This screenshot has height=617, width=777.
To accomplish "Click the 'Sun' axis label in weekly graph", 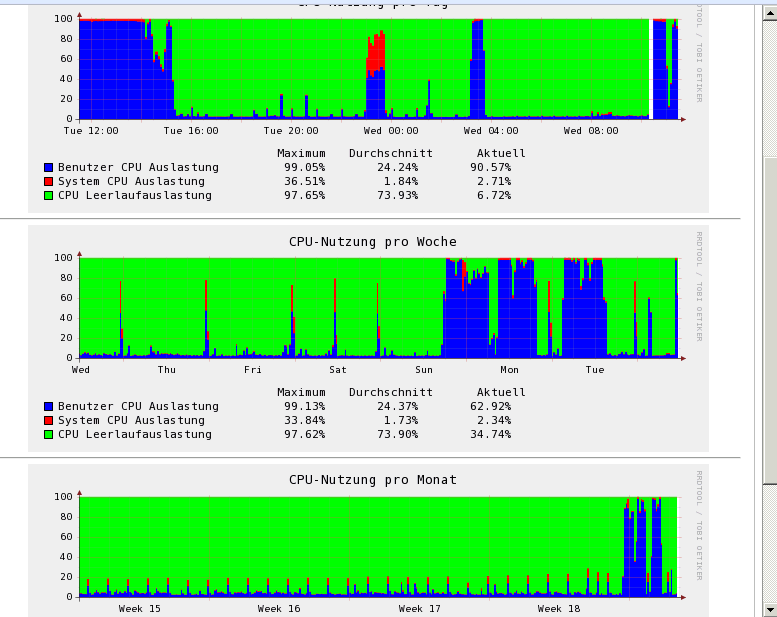I will (x=424, y=370).
